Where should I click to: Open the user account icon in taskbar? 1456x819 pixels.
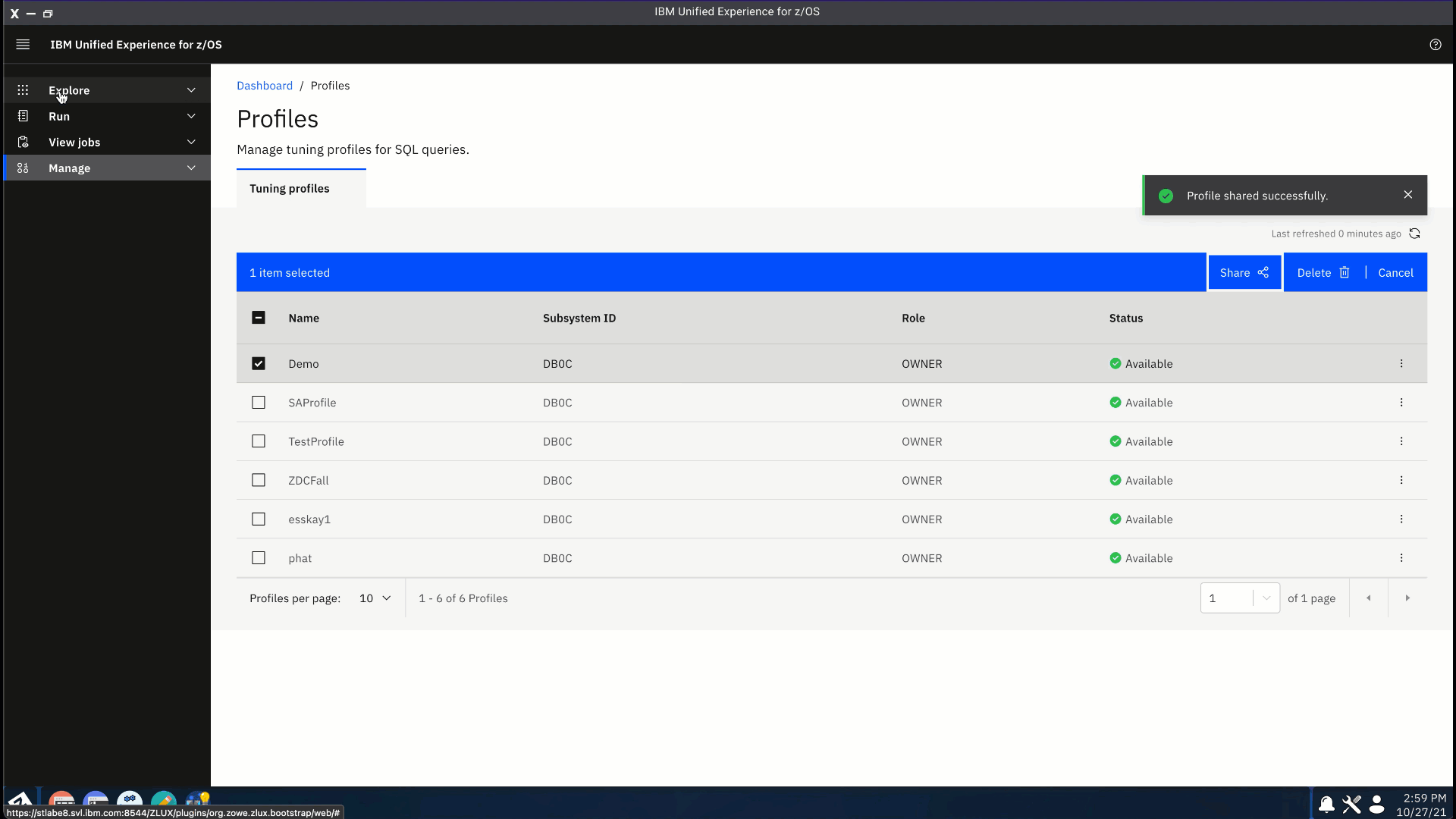coord(1377,804)
